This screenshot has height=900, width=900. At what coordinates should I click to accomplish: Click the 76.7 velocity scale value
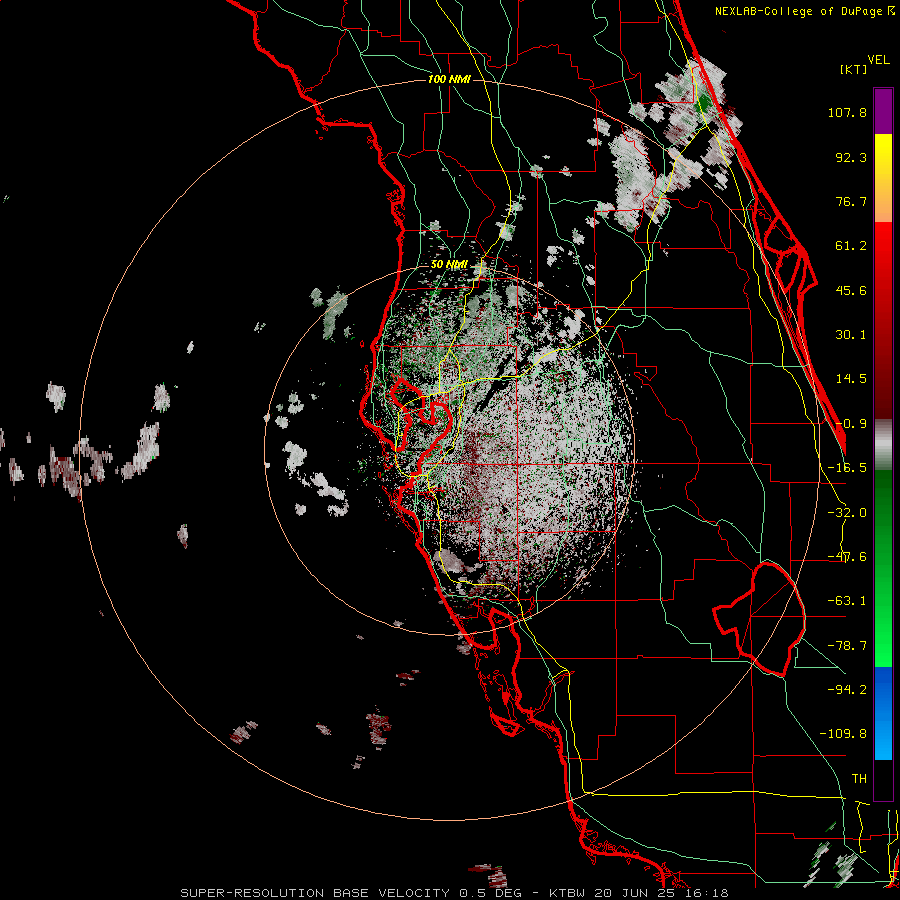point(851,201)
